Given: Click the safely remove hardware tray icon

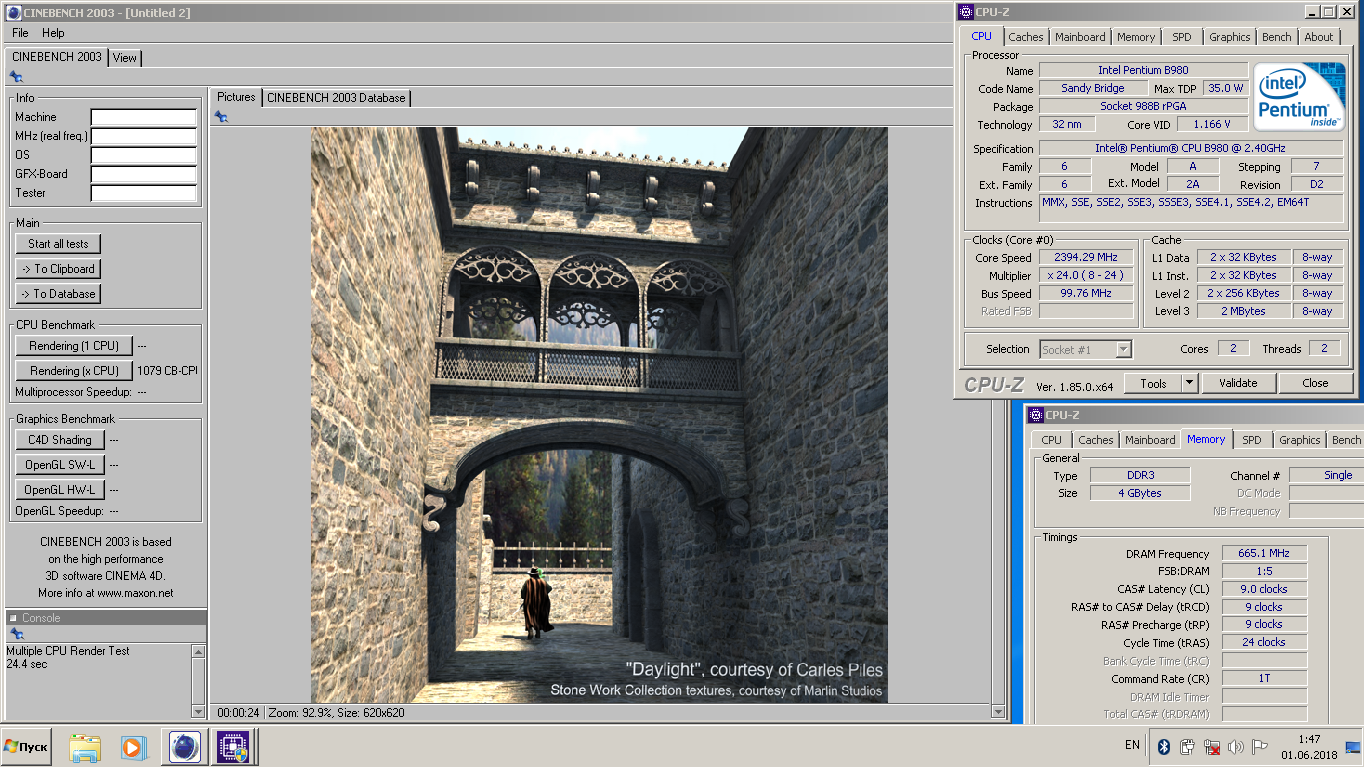Looking at the screenshot, I should 1187,747.
